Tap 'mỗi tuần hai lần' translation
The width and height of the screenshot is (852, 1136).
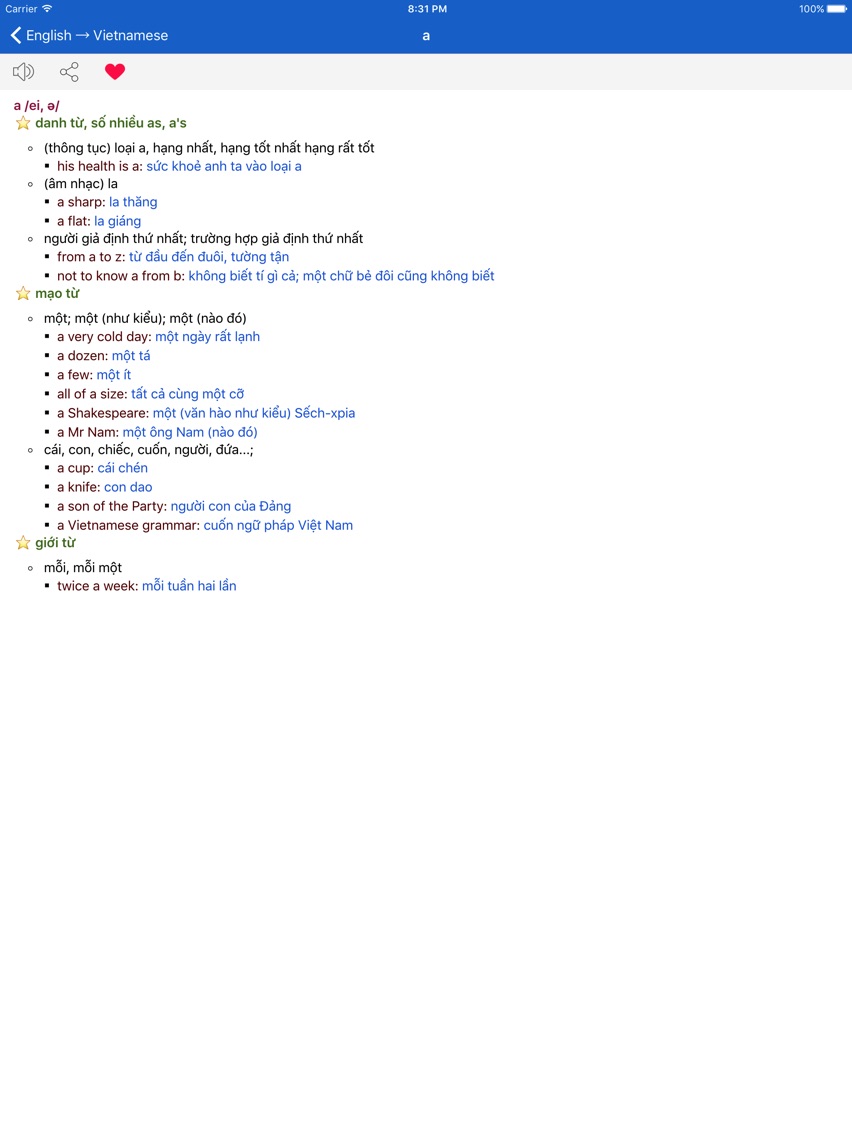click(x=189, y=585)
